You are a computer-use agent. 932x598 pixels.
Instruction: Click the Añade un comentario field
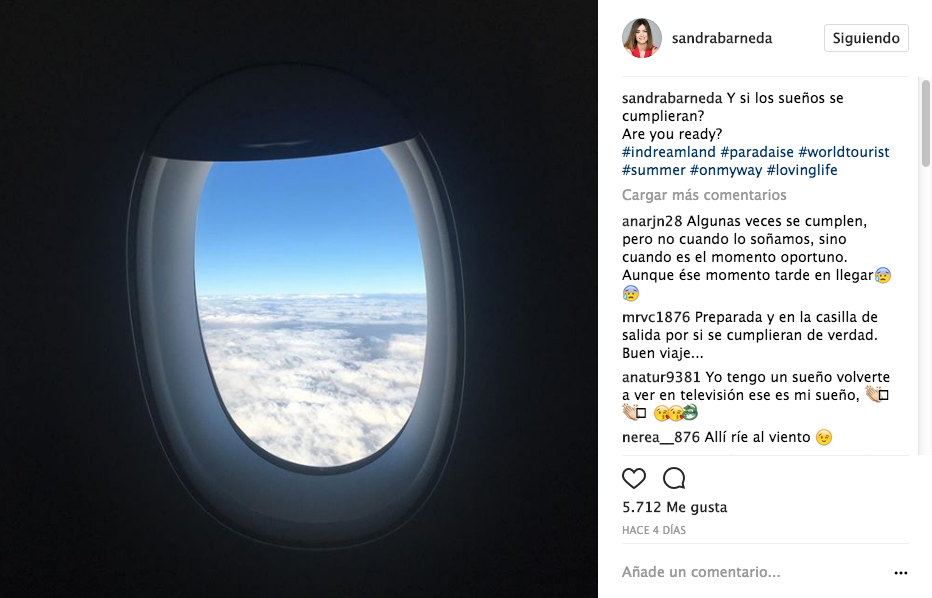(x=755, y=572)
